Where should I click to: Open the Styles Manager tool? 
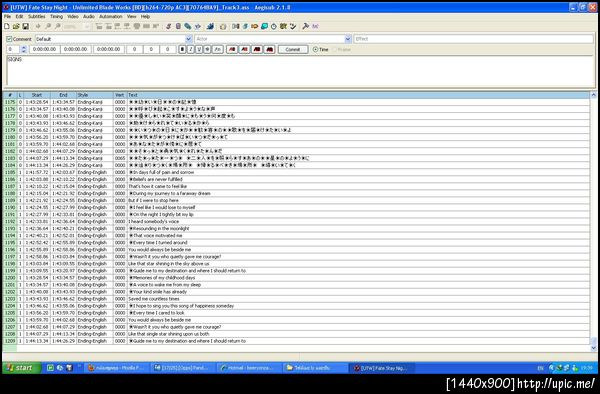coord(168,26)
